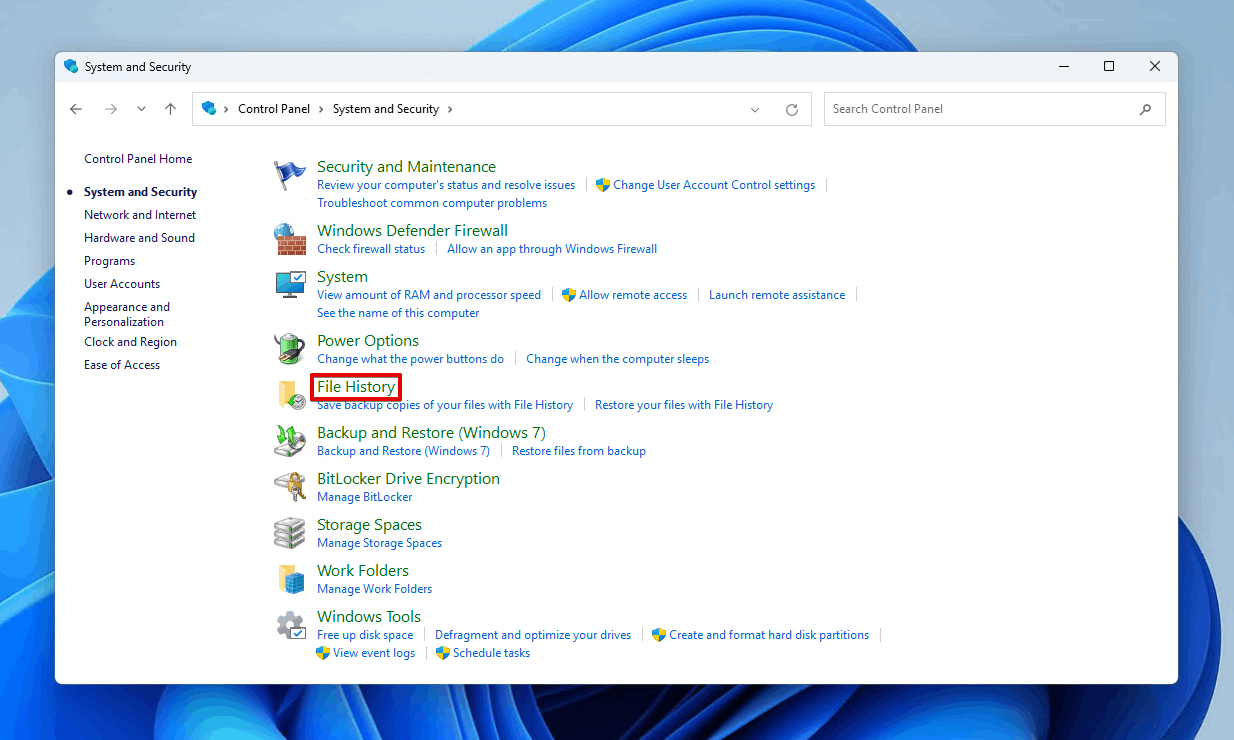Click Schedule tasks link
Screen dimensions: 1234x740
coord(491,653)
